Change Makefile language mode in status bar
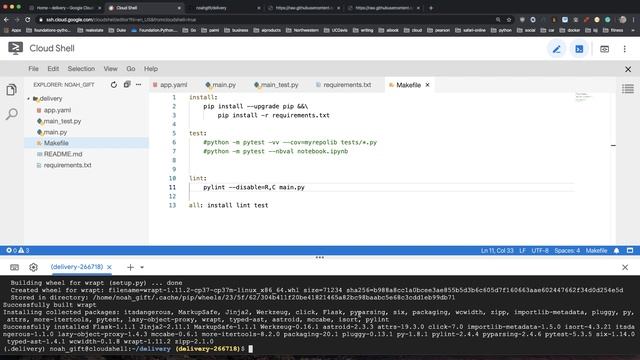The height and width of the screenshot is (360, 640). coord(596,251)
